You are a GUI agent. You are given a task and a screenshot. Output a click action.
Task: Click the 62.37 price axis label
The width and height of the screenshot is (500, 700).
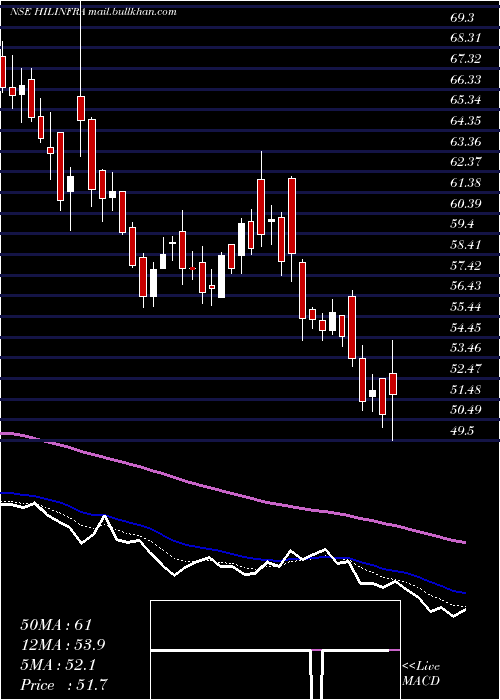click(x=465, y=162)
